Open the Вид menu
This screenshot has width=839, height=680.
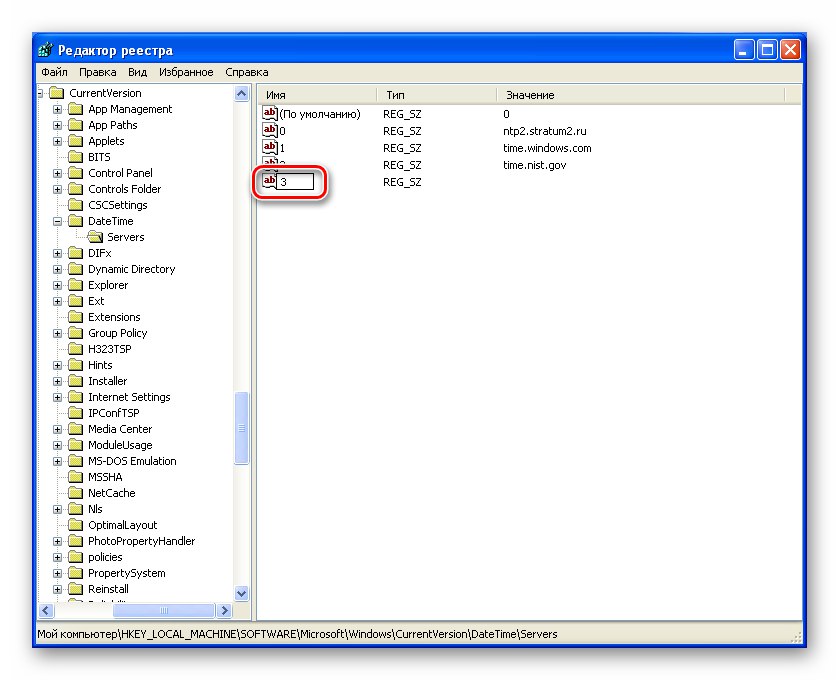point(138,72)
